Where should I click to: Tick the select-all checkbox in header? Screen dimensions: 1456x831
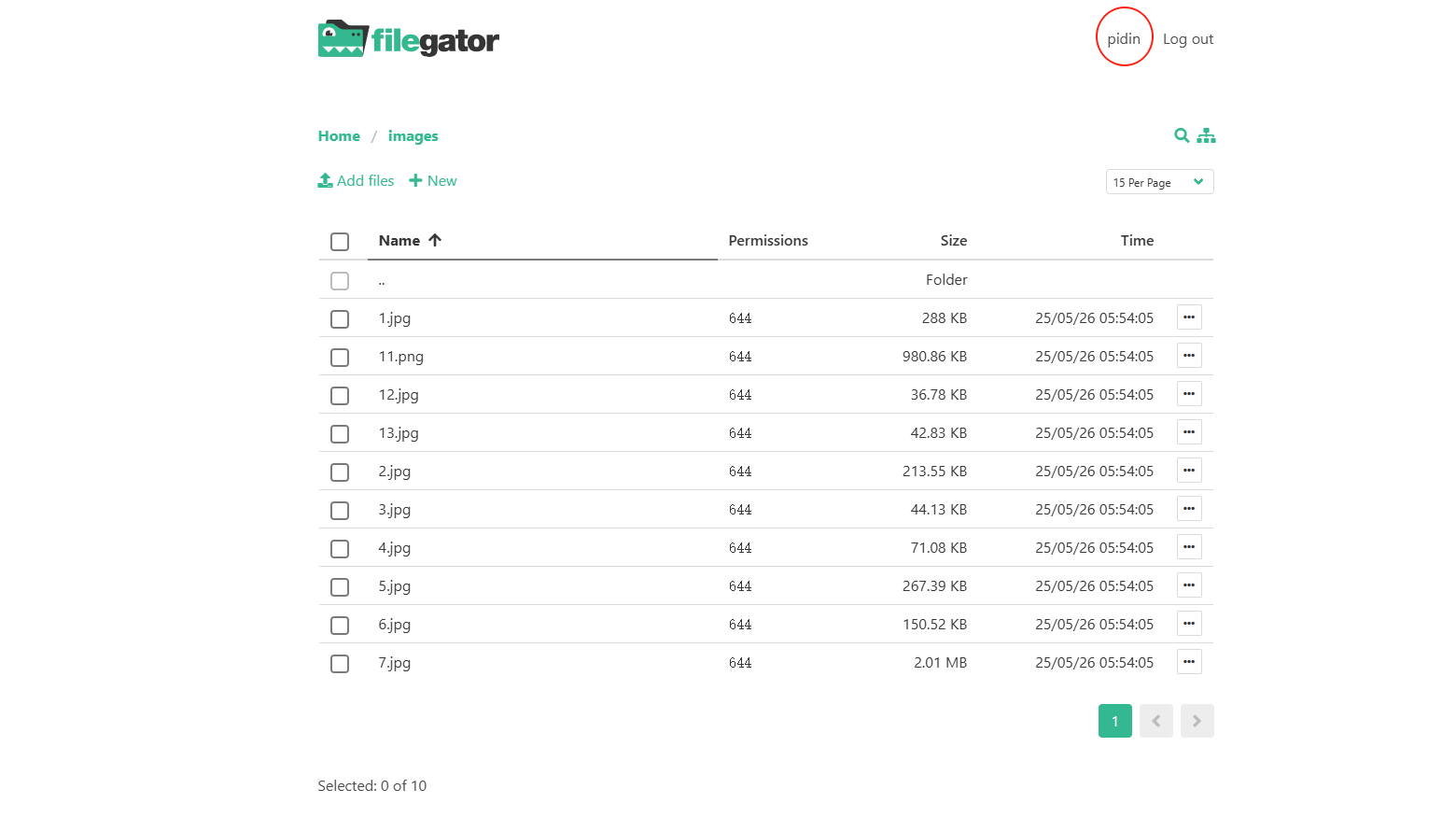point(340,242)
